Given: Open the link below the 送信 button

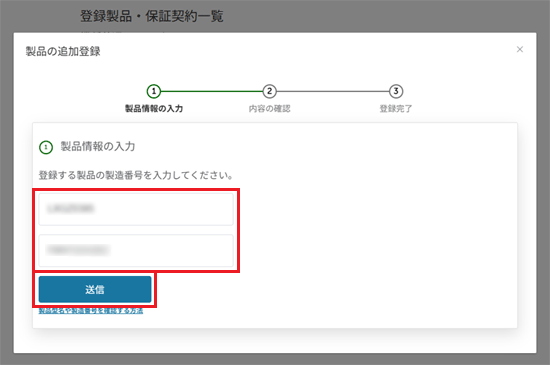Looking at the screenshot, I should click(91, 311).
